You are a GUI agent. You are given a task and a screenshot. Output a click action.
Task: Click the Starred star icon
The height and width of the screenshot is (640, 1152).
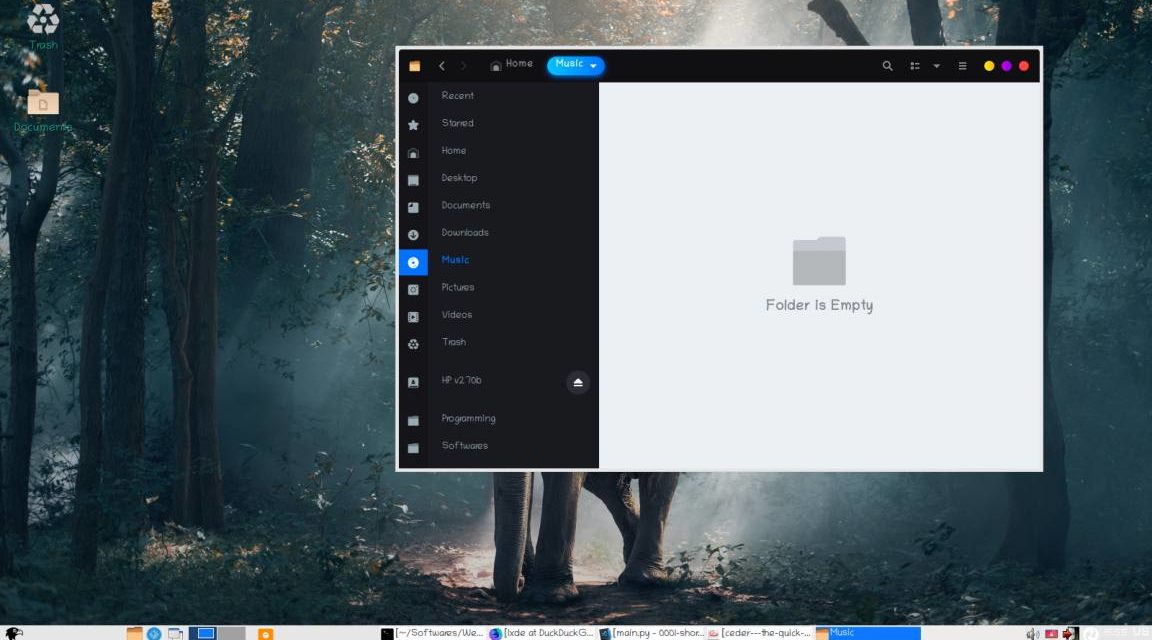[413, 125]
